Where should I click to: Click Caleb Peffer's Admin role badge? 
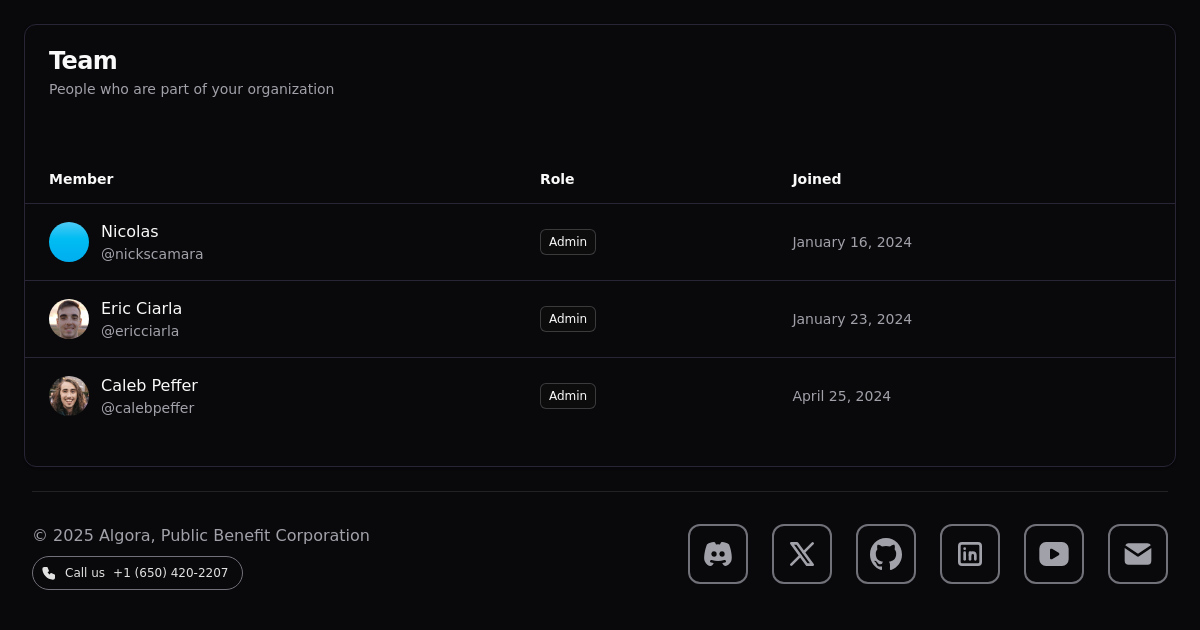pyautogui.click(x=568, y=396)
